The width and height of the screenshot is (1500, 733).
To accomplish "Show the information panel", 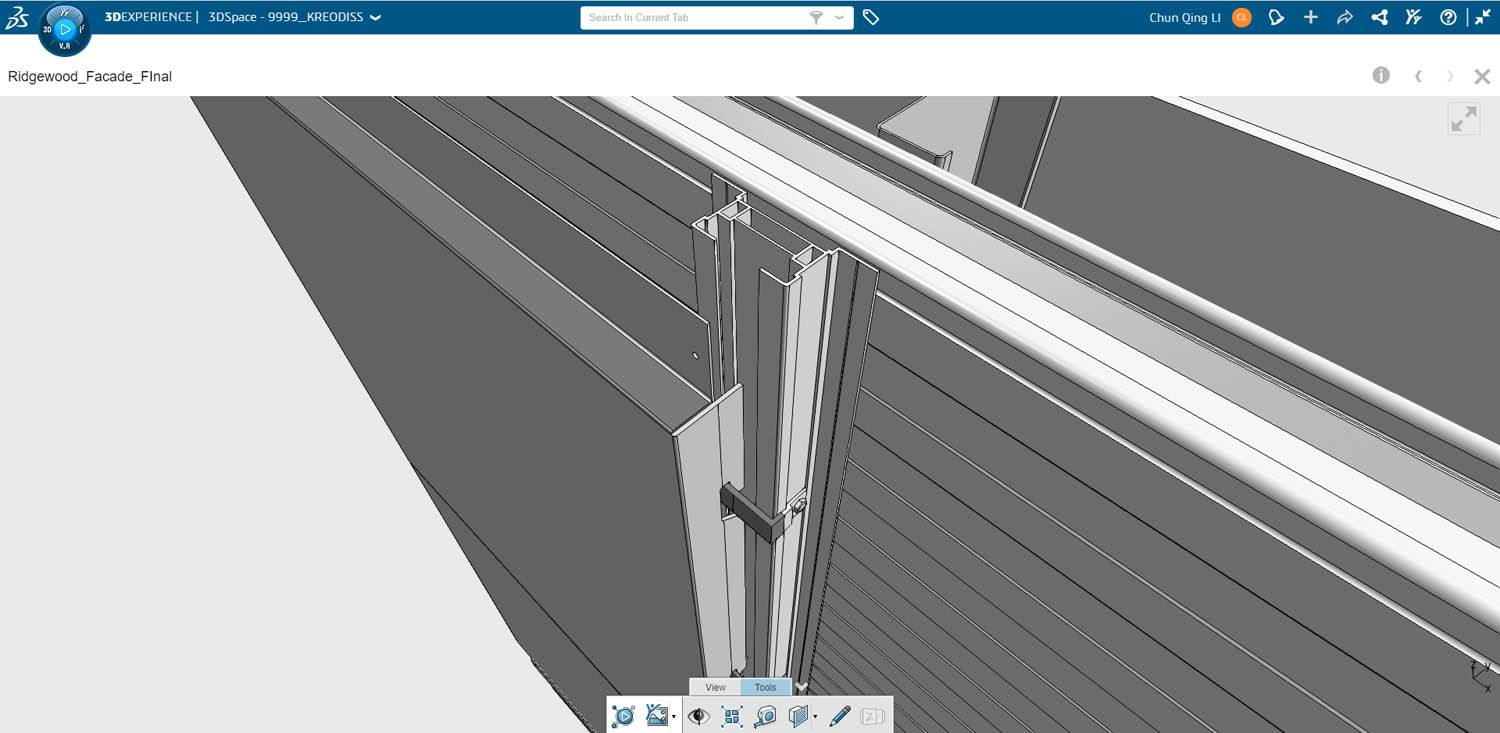I will 1381,76.
